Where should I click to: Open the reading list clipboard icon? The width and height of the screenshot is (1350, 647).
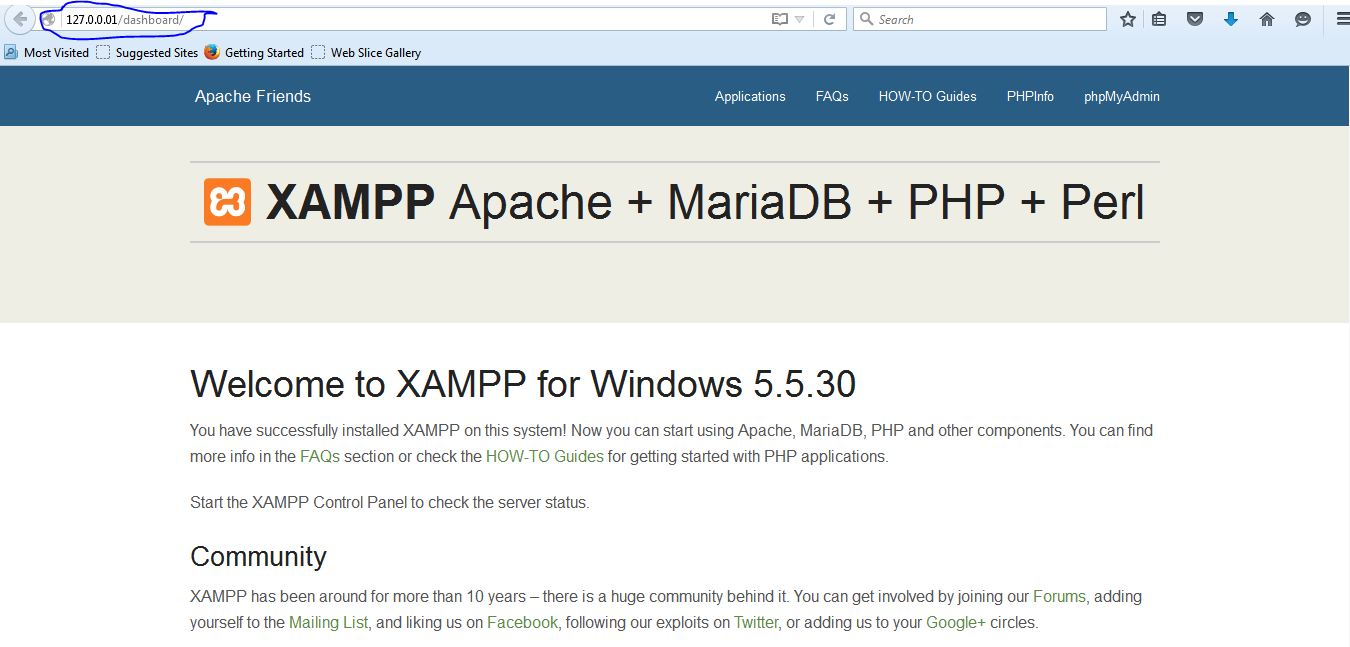pyautogui.click(x=1159, y=18)
